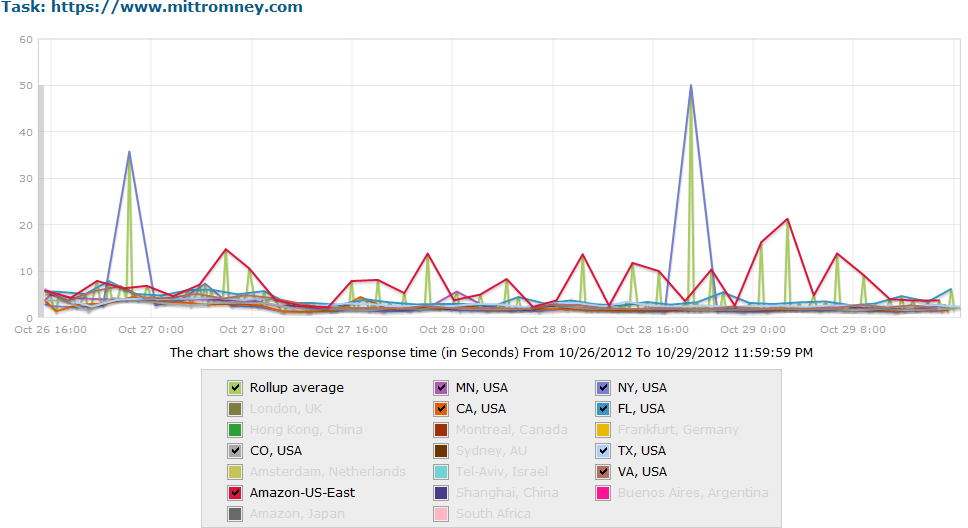968x528 pixels.
Task: Disable the NY, USA series checkbox
Action: (603, 388)
